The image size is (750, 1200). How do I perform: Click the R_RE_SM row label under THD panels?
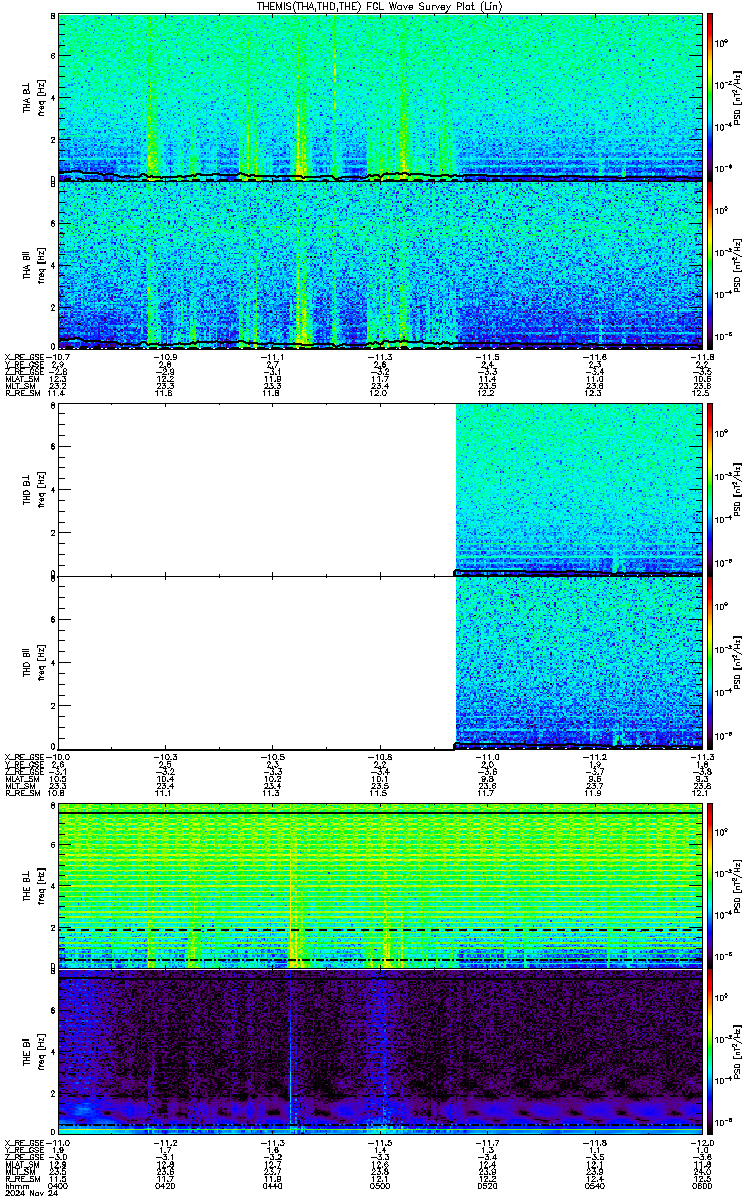click(x=22, y=793)
